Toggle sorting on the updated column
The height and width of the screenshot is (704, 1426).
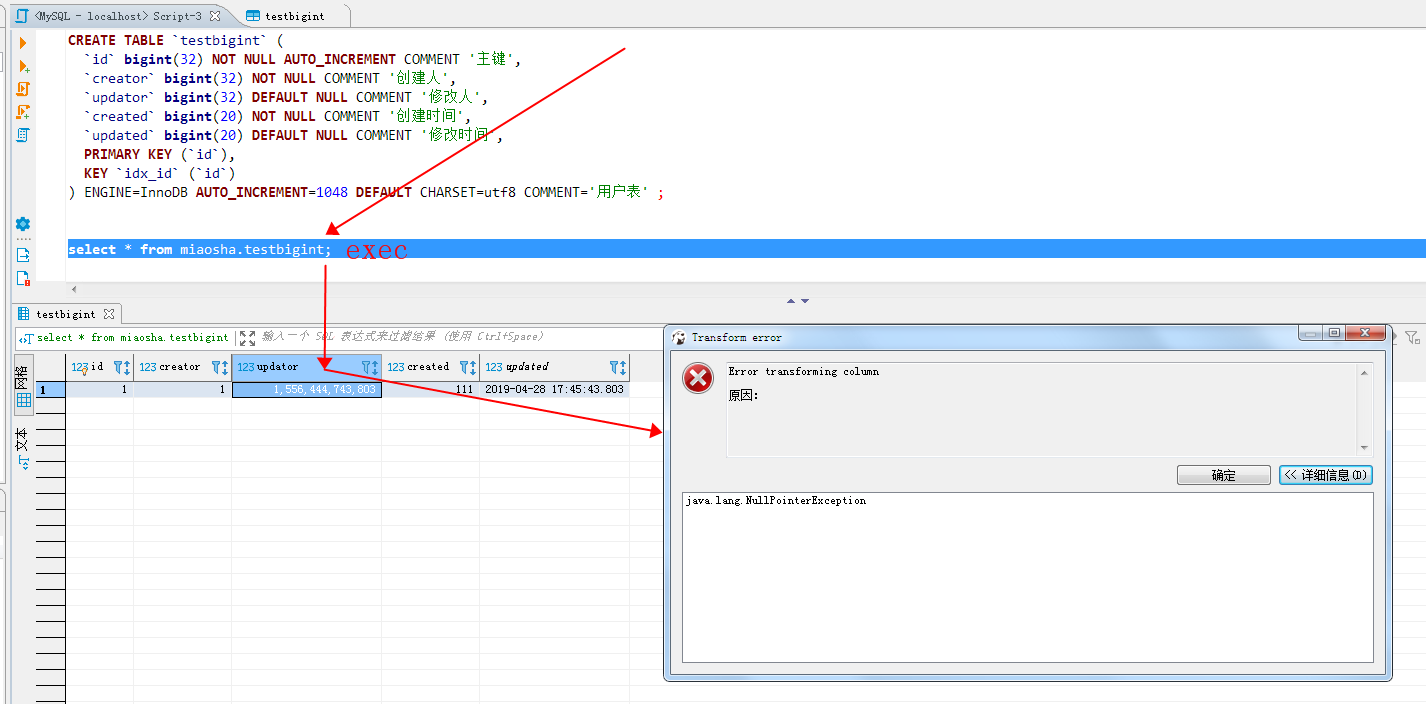pos(625,367)
